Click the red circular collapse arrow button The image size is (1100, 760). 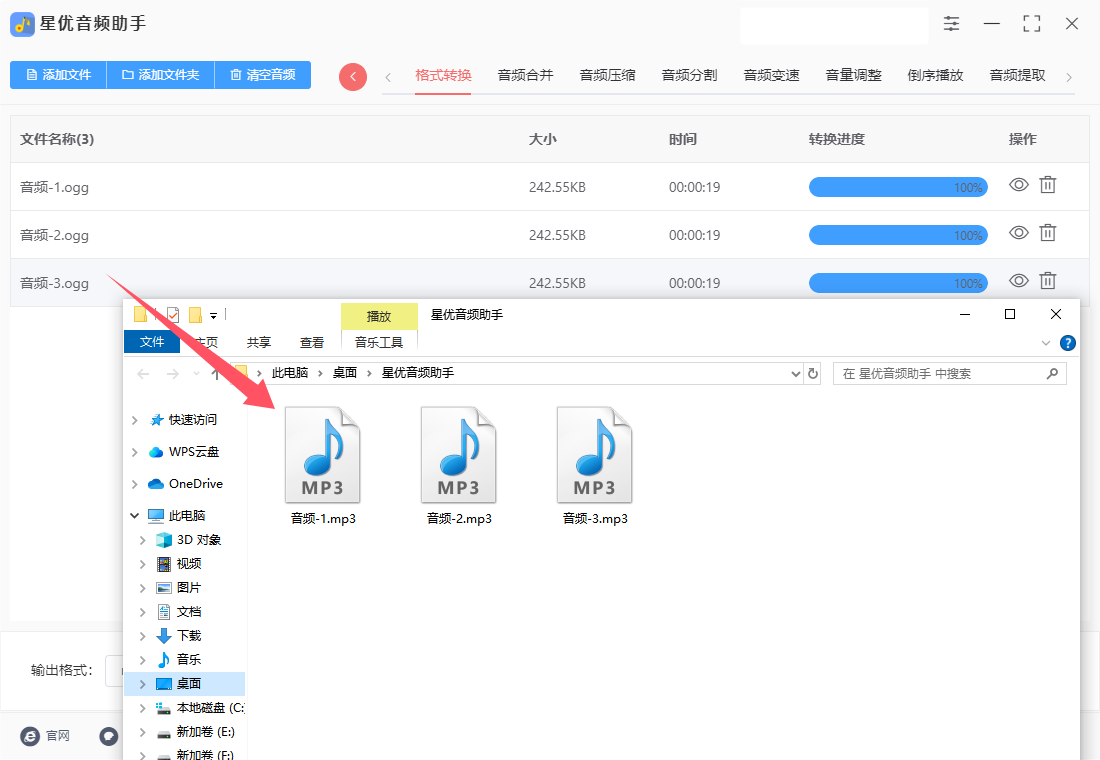tap(353, 76)
